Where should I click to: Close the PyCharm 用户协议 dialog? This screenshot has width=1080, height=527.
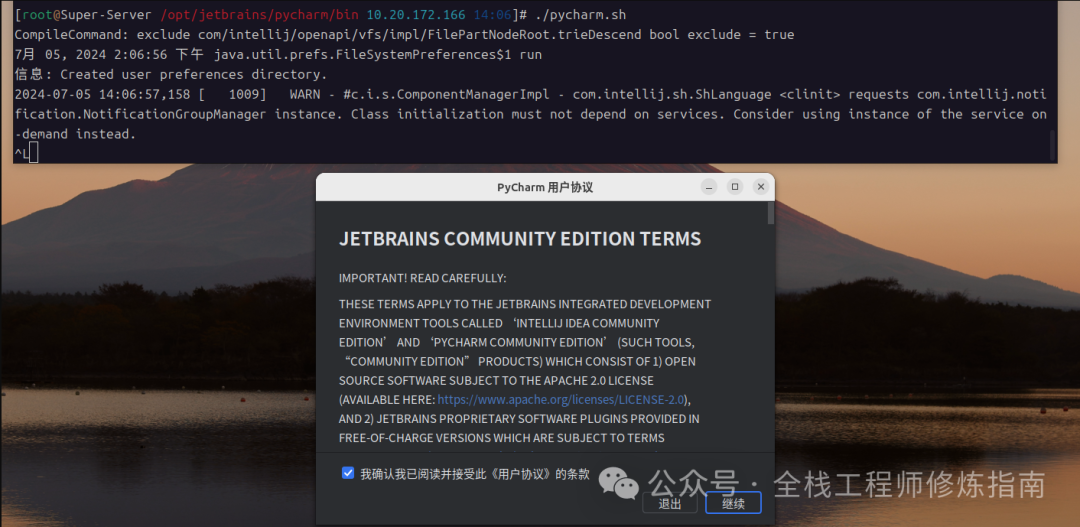[760, 187]
